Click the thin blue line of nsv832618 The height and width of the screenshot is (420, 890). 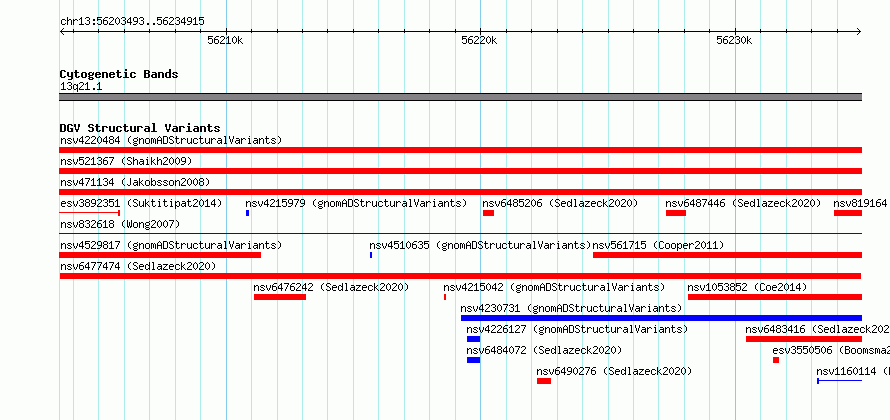[460, 234]
